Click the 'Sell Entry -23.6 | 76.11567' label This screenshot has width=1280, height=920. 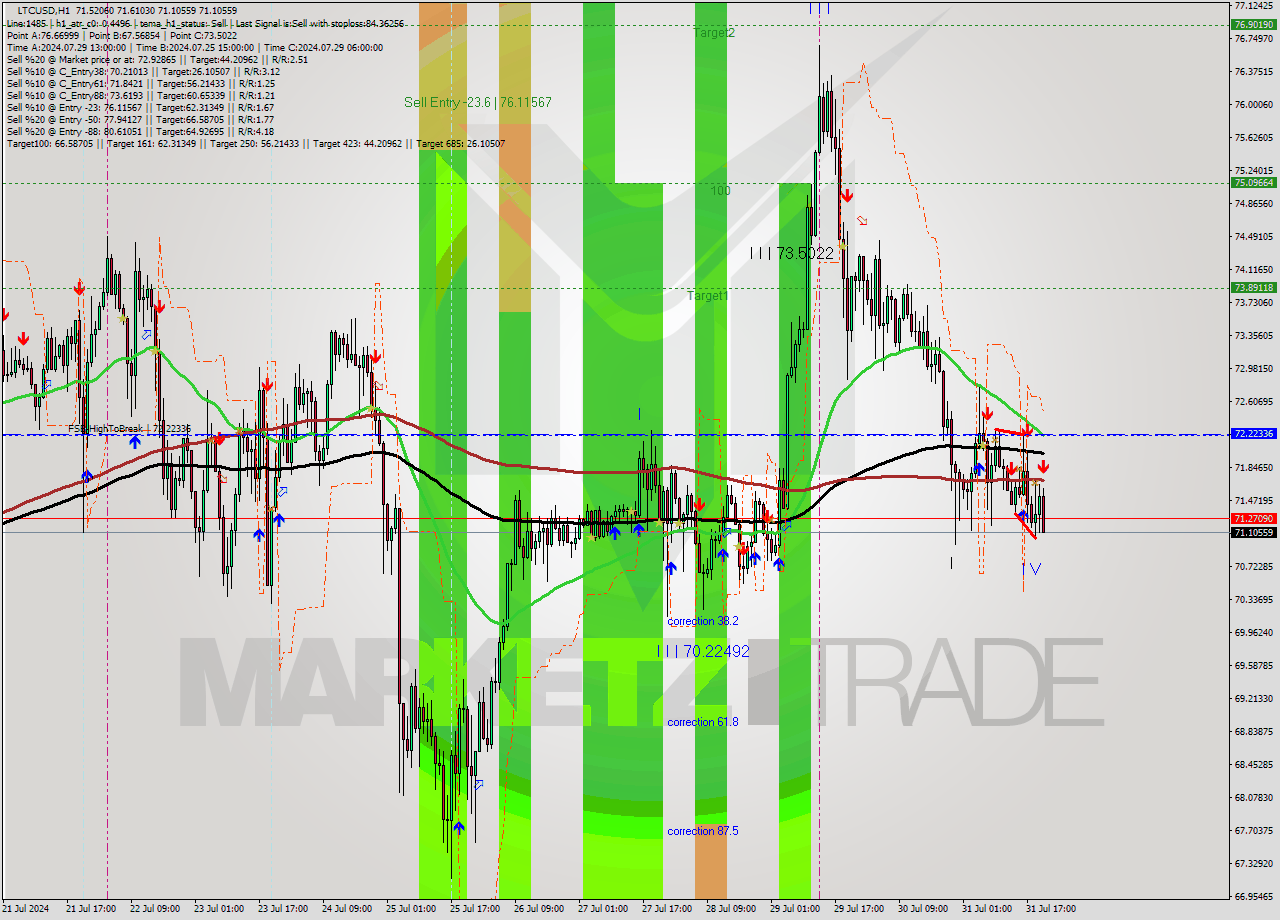click(478, 102)
